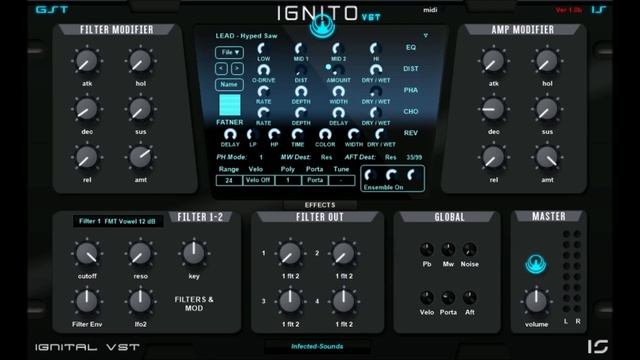Click the reverb COLOR knob
Image resolution: width=640 pixels, height=360 pixels.
tap(325, 134)
